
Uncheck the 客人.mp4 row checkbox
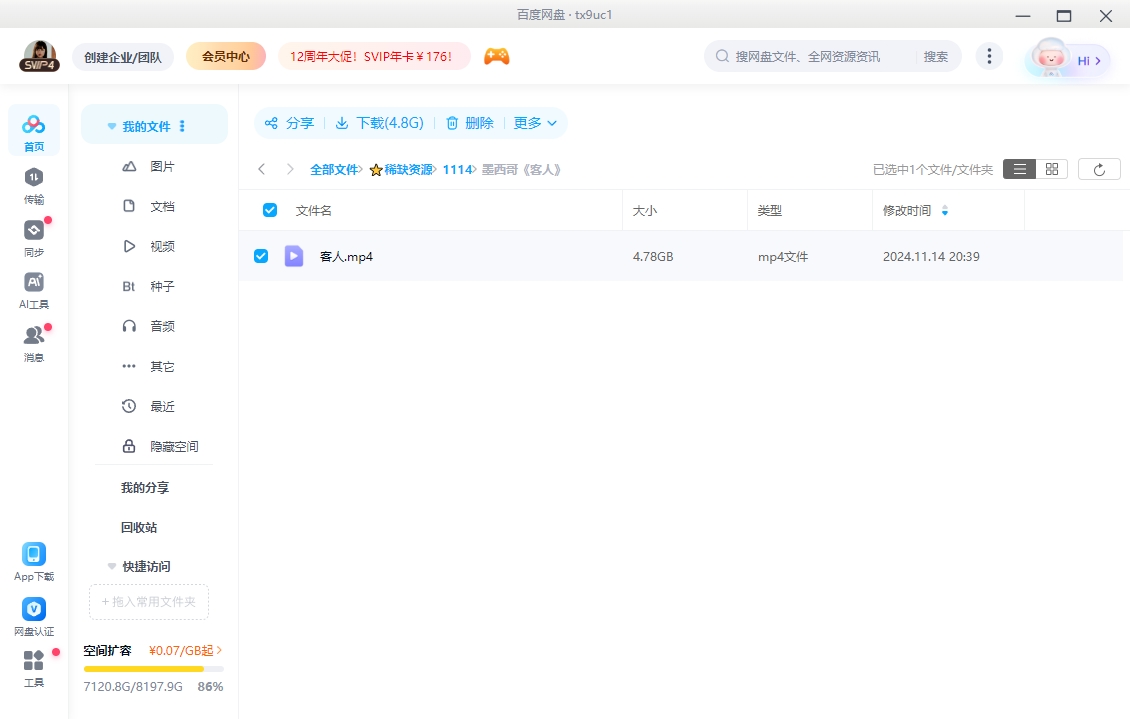[x=261, y=256]
